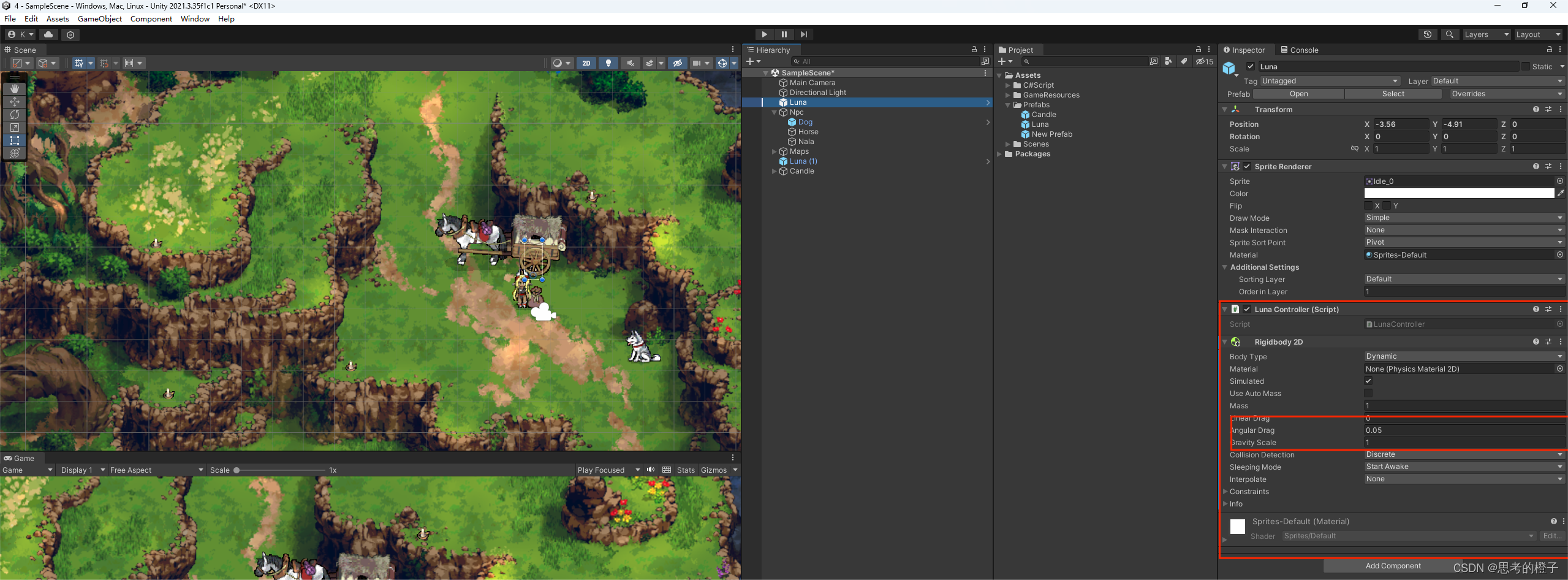Open Undo History from the top toolbar

tap(1427, 34)
